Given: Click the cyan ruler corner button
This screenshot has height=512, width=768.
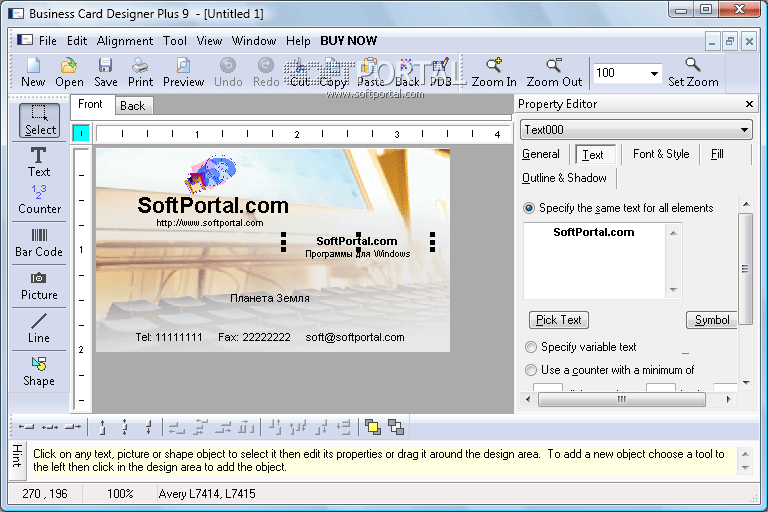Looking at the screenshot, I should pyautogui.click(x=81, y=133).
